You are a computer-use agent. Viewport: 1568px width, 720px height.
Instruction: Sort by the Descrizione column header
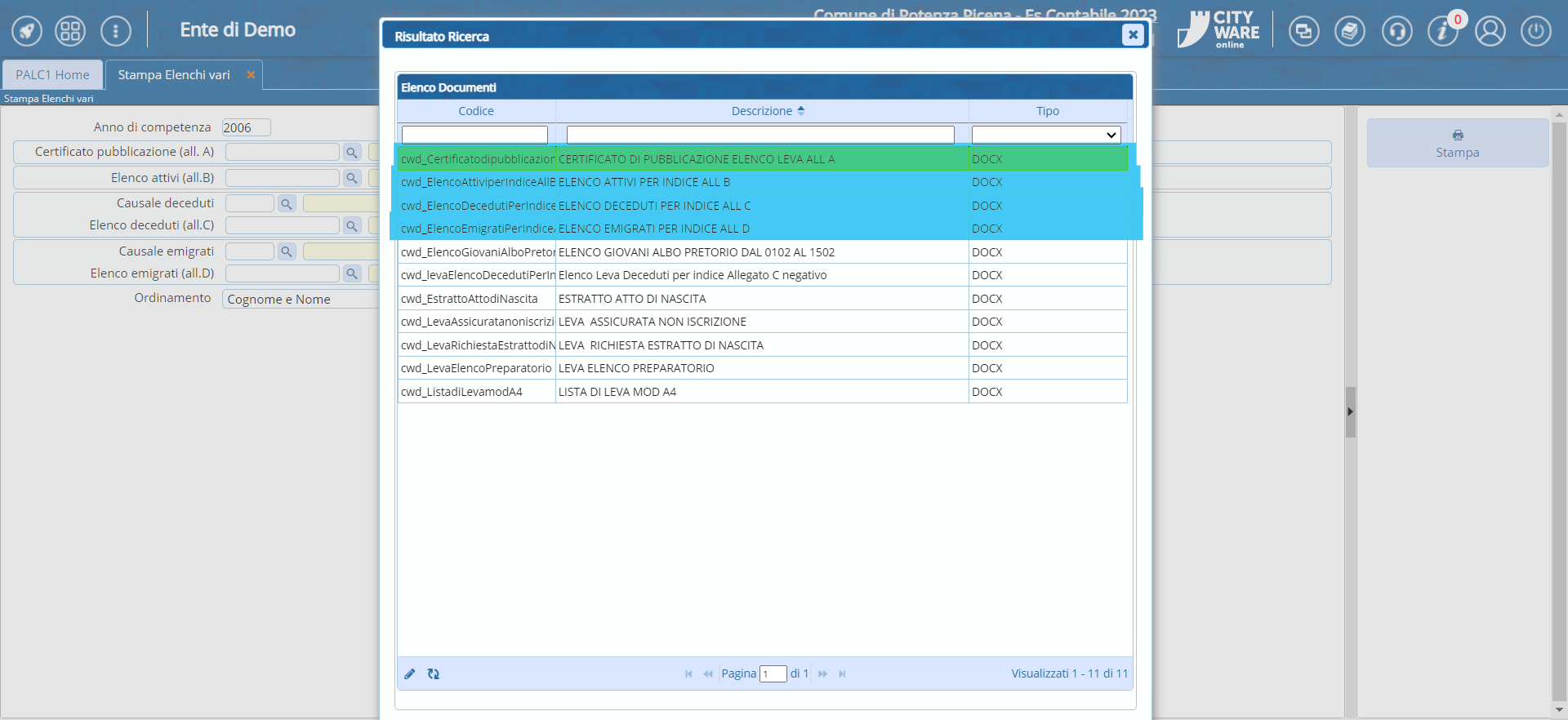(x=761, y=111)
